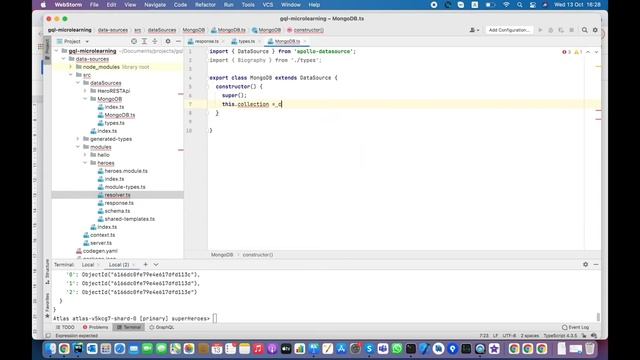Image resolution: width=640 pixels, height=360 pixels.
Task: Open Search Everywhere magnifier in WebStorm toolbar
Action: pos(584,30)
